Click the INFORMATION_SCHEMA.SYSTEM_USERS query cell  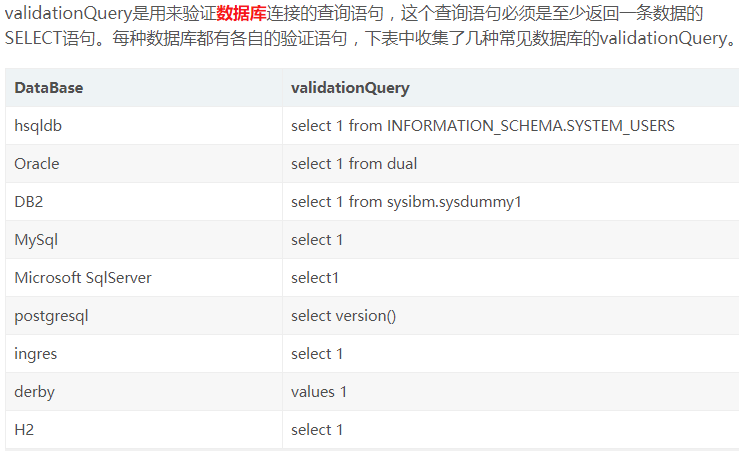coord(511,126)
